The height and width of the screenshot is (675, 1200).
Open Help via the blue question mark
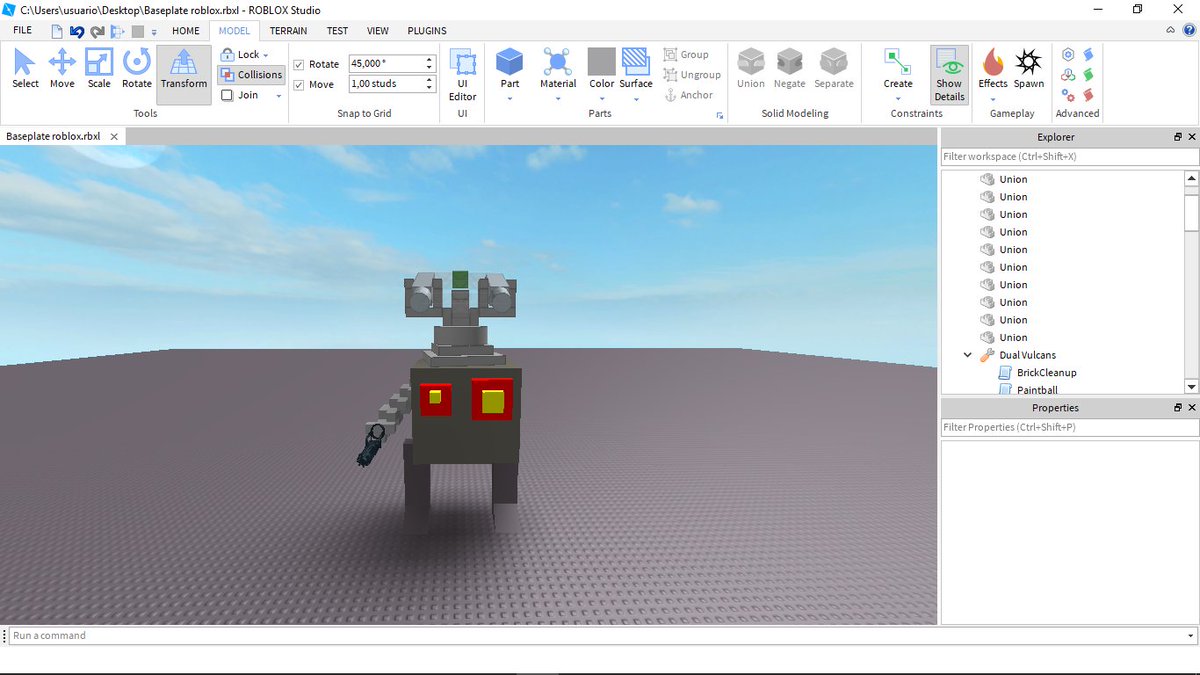tap(1189, 31)
